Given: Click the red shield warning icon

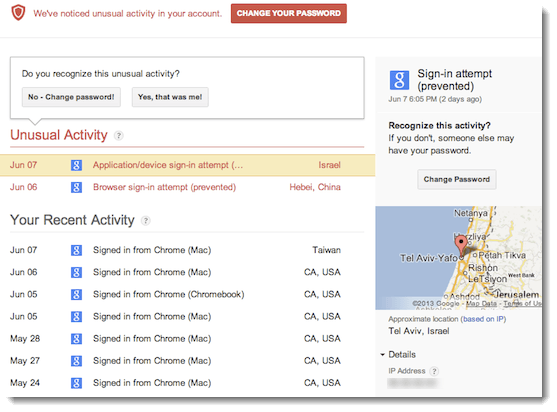Looking at the screenshot, I should coord(18,13).
